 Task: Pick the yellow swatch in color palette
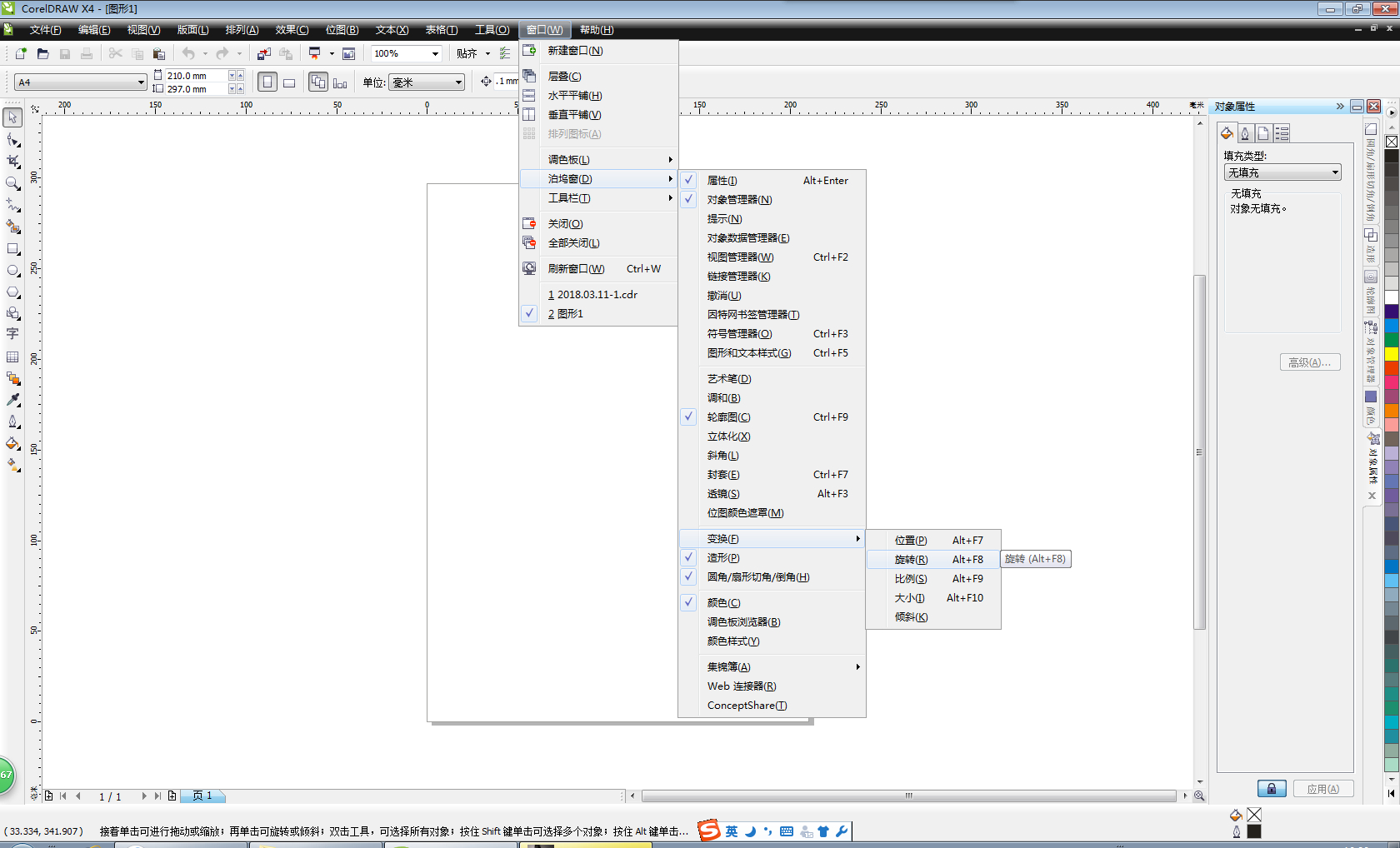[x=1392, y=354]
